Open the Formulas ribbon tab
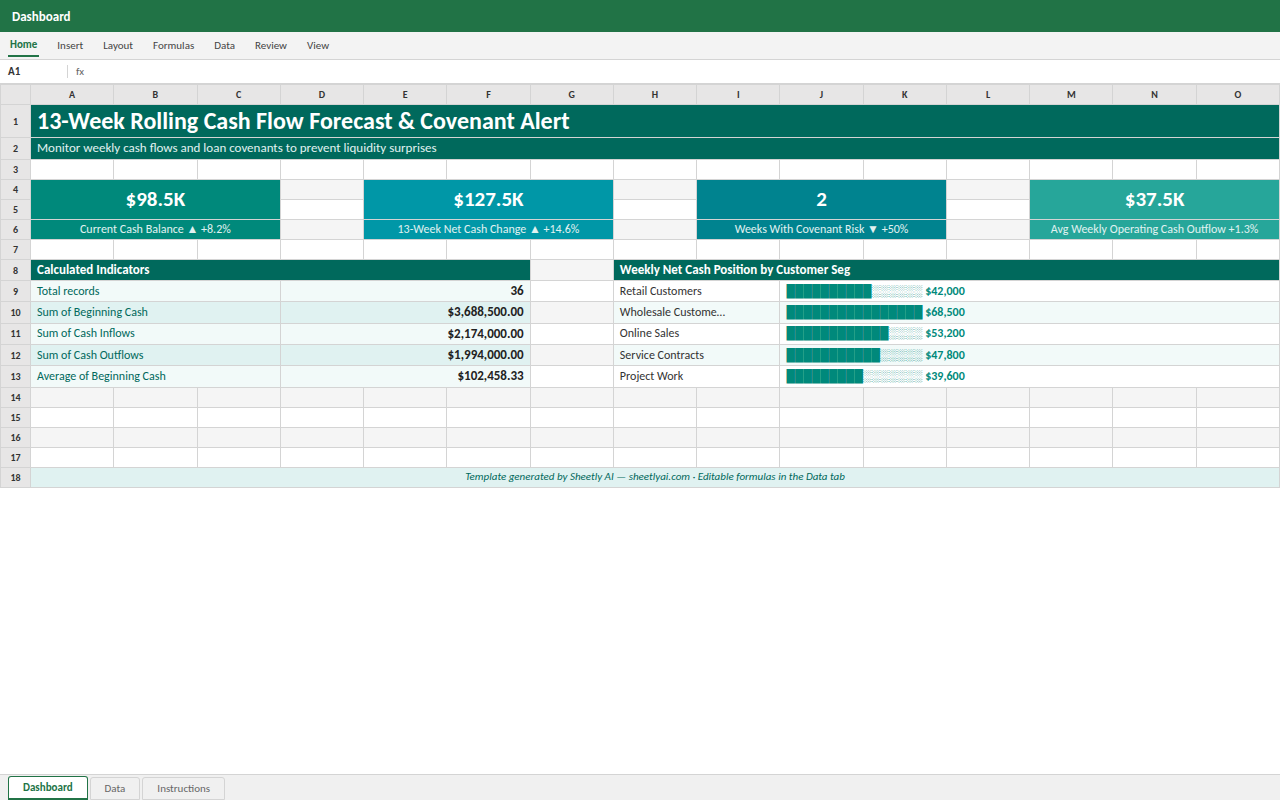The width and height of the screenshot is (1280, 800). click(173, 46)
